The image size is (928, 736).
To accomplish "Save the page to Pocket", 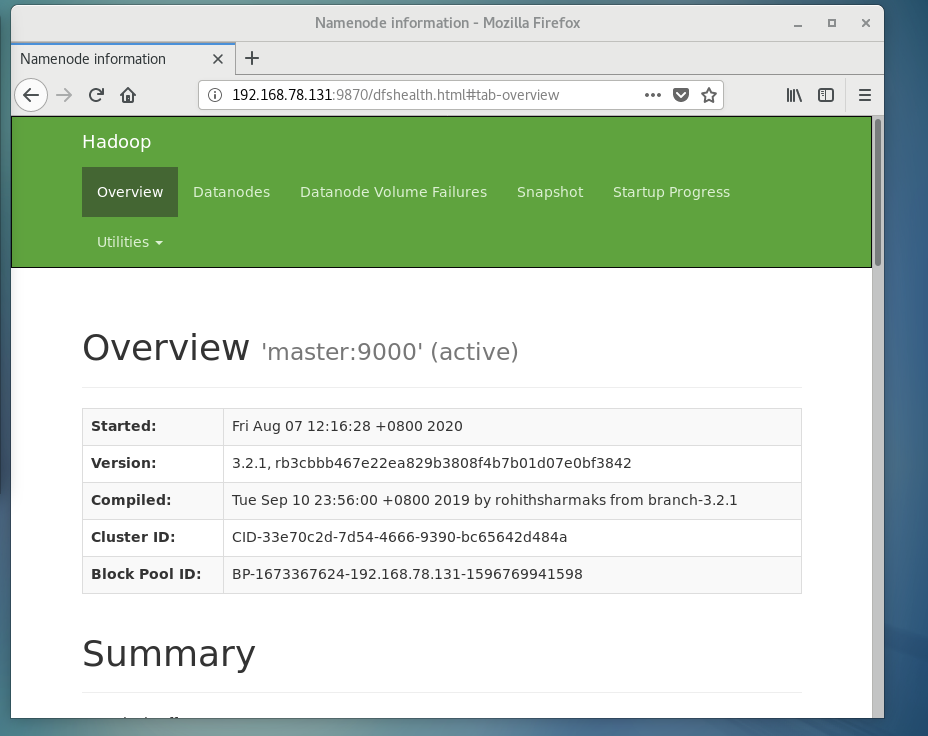I will click(x=681, y=95).
